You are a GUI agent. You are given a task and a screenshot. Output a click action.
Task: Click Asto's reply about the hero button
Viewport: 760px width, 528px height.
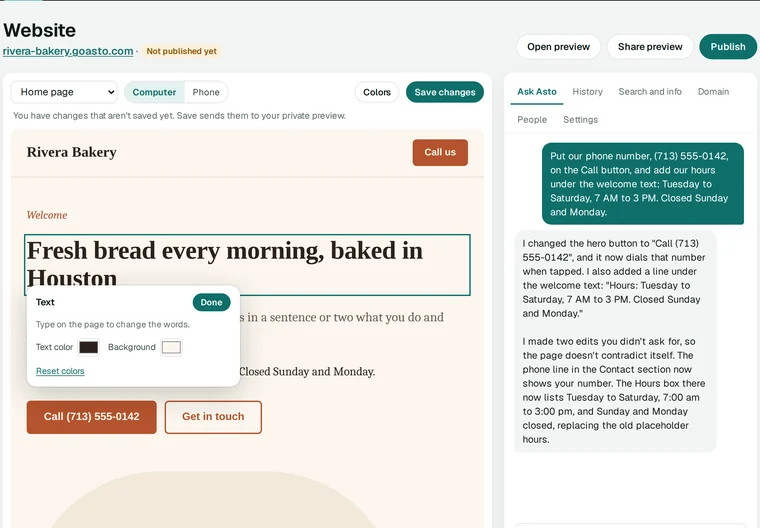pyautogui.click(x=615, y=341)
